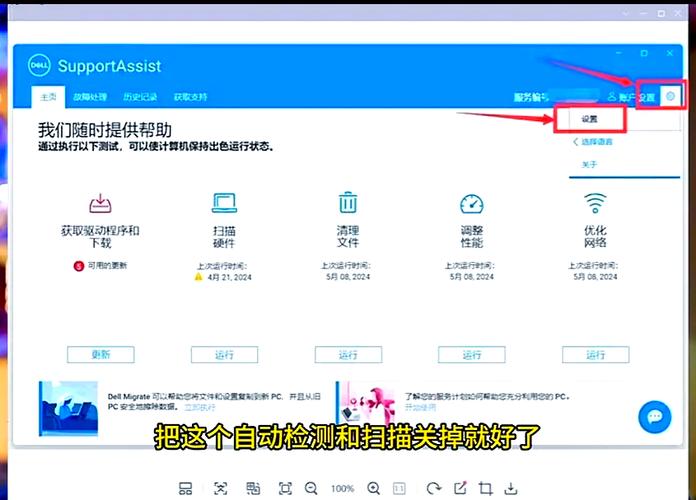This screenshot has width=696, height=500.
Task: Click the 立即执行 link for Dell Migrate
Action: point(200,407)
